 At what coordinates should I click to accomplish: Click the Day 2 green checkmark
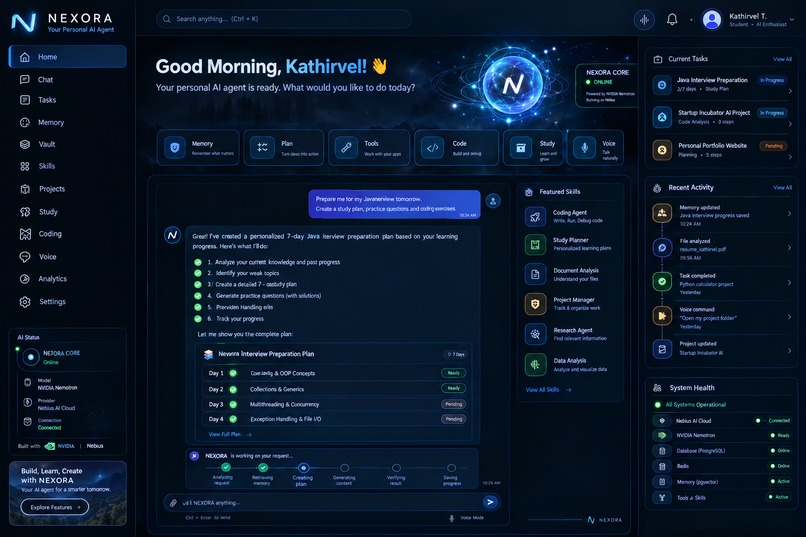(x=233, y=389)
